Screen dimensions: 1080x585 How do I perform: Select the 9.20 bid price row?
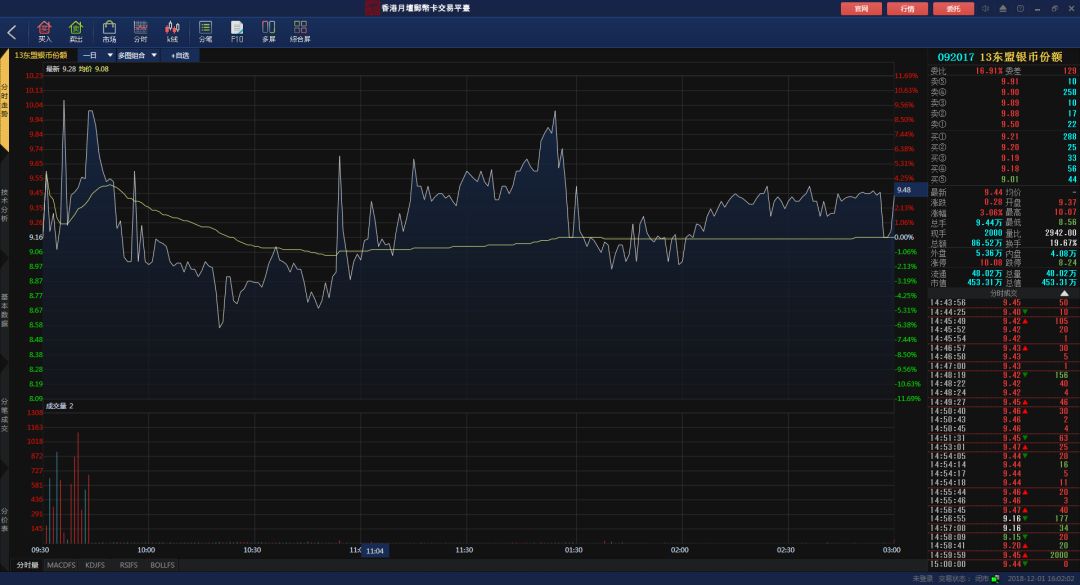tap(1003, 147)
